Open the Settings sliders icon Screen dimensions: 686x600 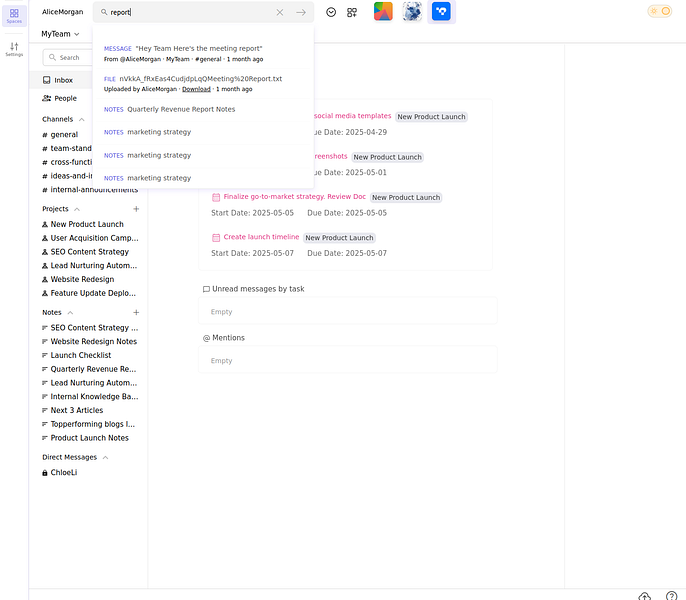click(x=14, y=49)
